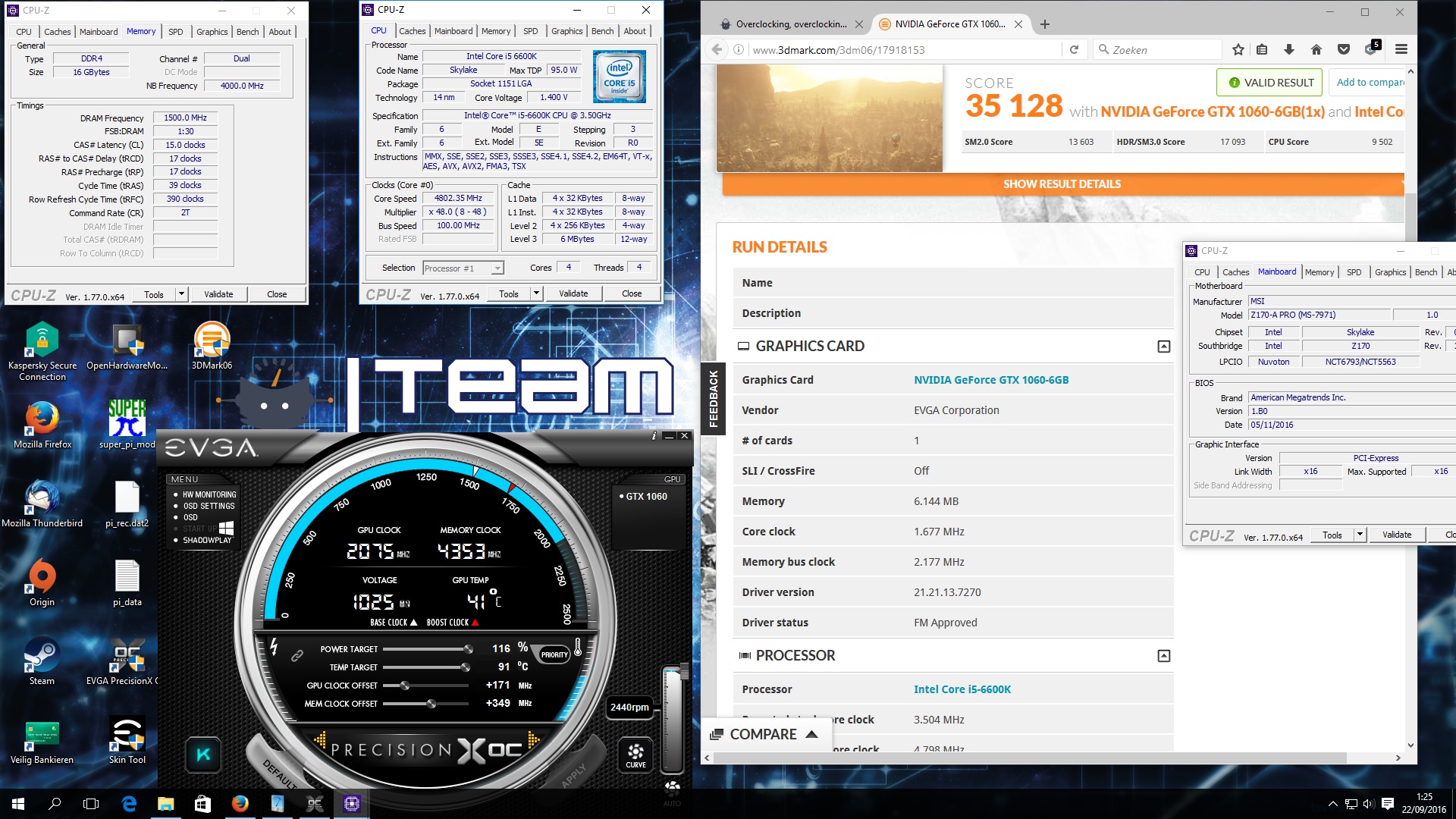Launch Steam from desktop
The image size is (1456, 819).
(42, 661)
